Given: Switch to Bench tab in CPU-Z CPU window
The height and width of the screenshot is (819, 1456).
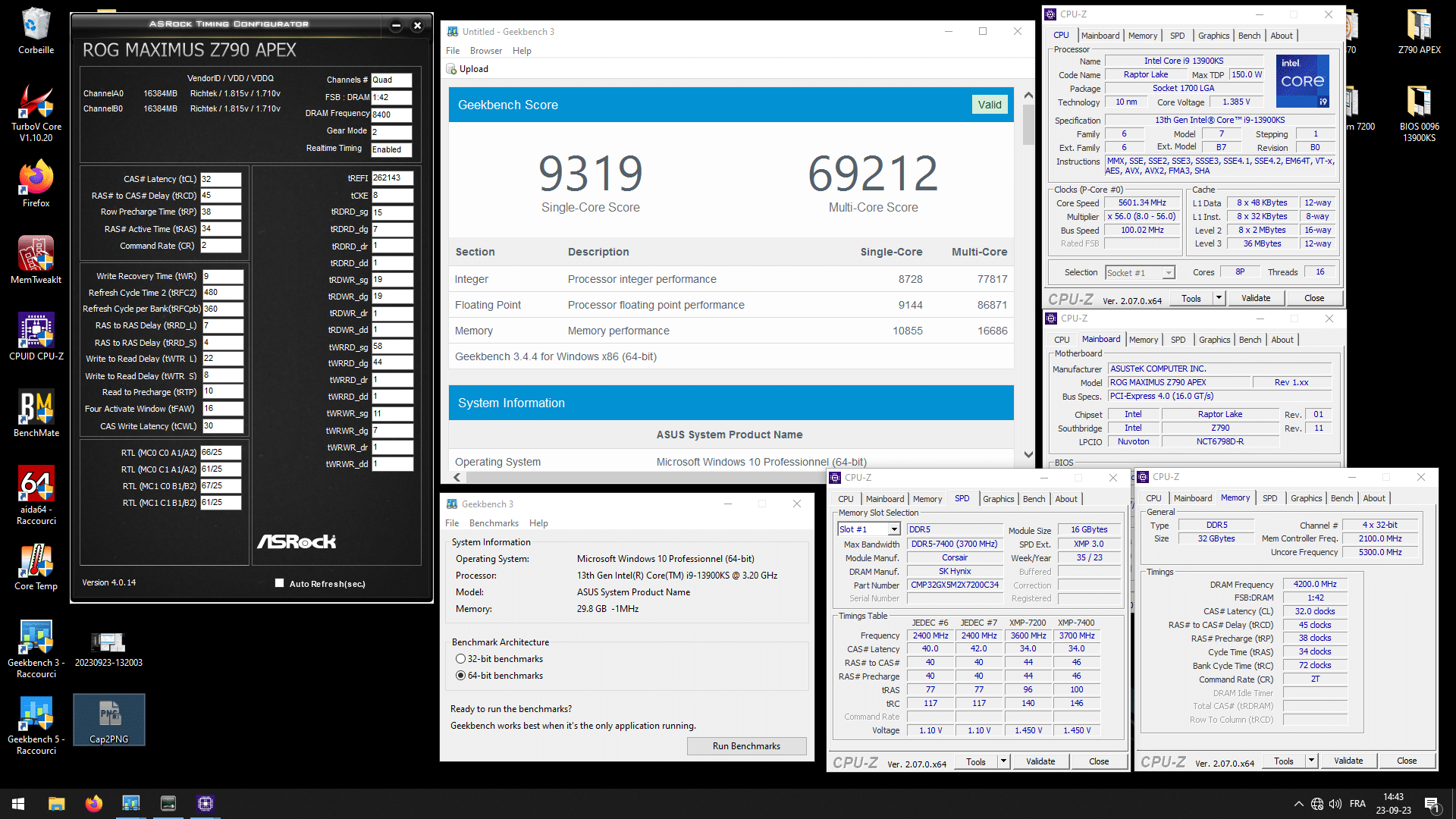Looking at the screenshot, I should [1249, 36].
